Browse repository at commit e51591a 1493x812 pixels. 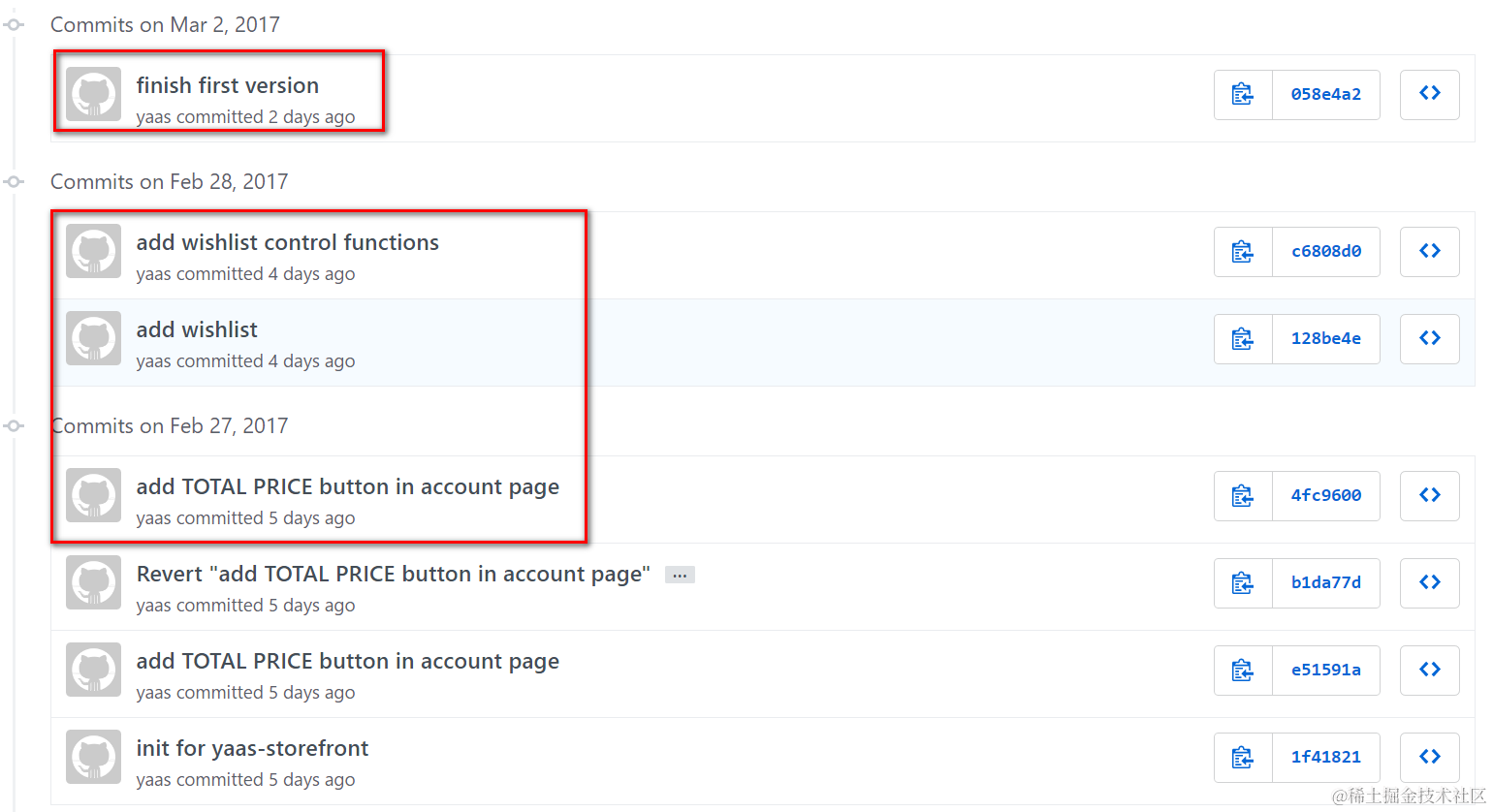click(x=1430, y=670)
